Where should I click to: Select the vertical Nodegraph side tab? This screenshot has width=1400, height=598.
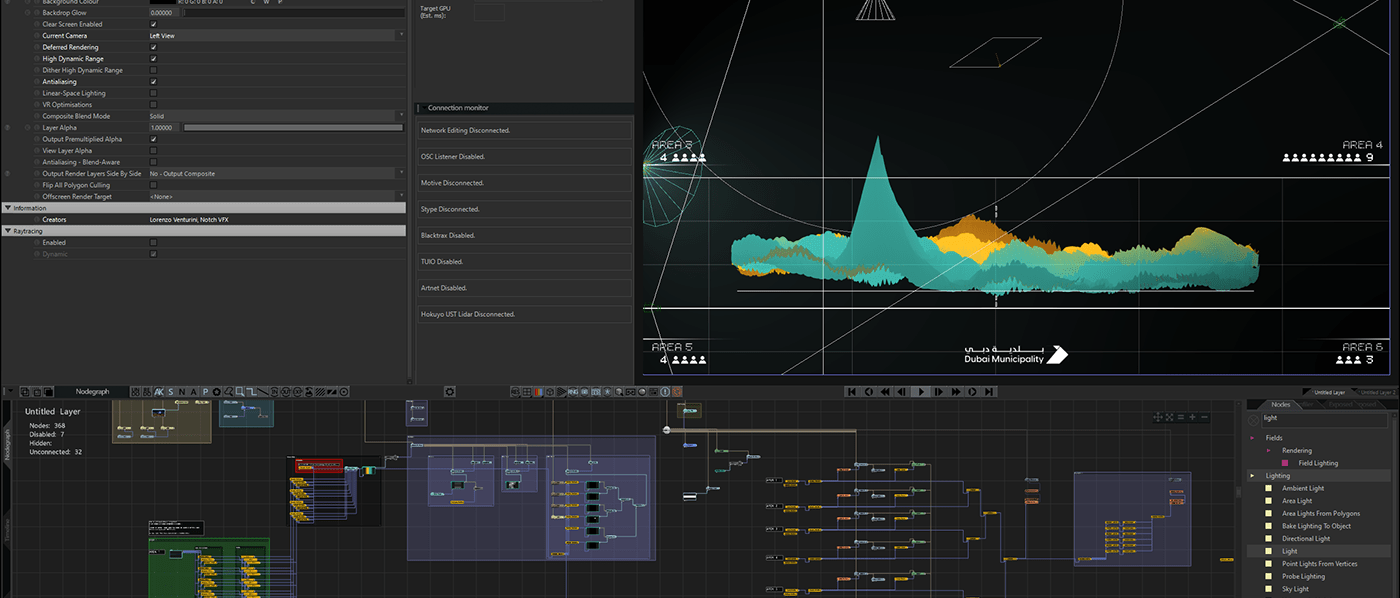pos(9,446)
